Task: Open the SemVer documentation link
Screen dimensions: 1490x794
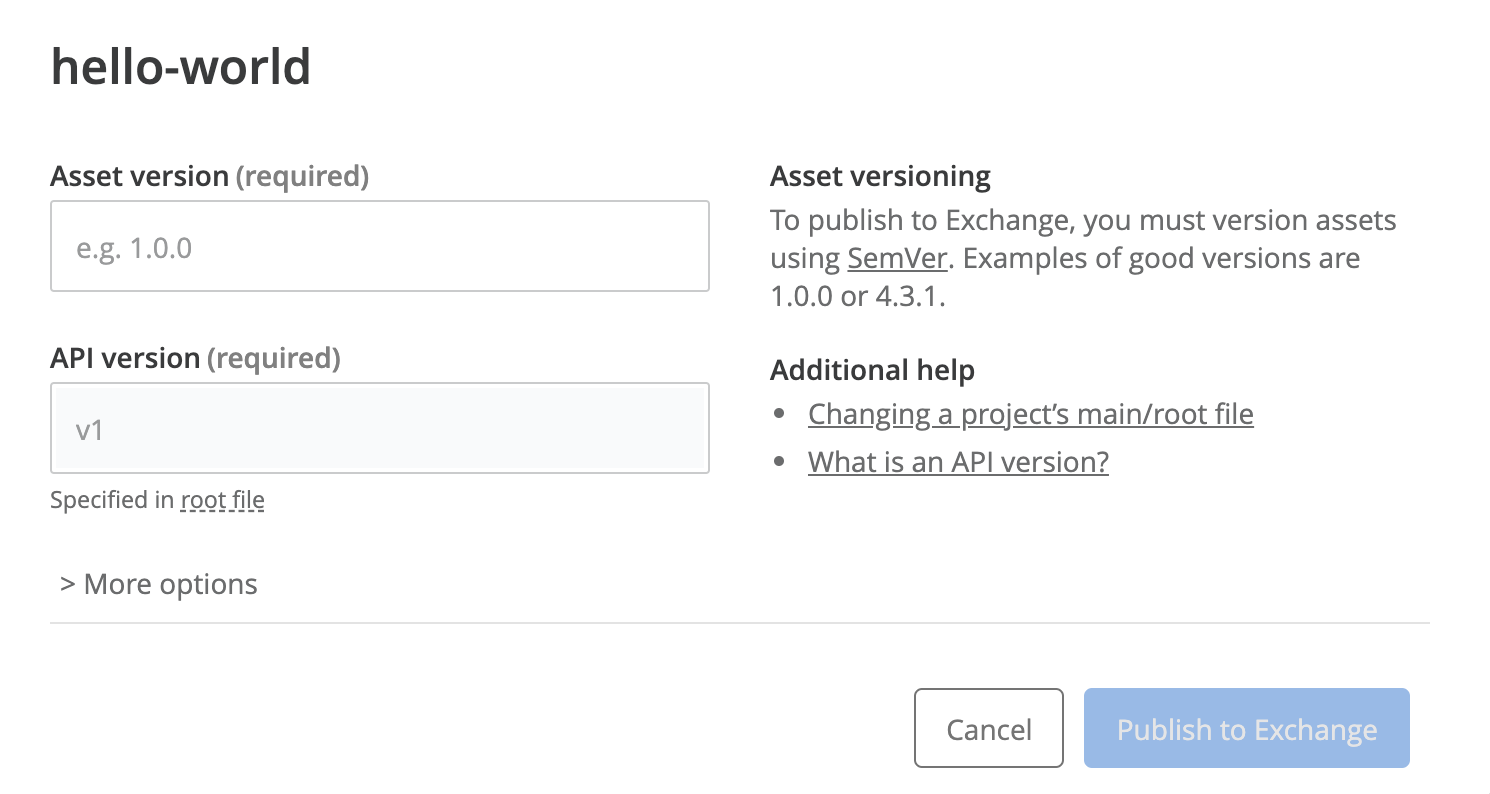Action: pos(895,257)
